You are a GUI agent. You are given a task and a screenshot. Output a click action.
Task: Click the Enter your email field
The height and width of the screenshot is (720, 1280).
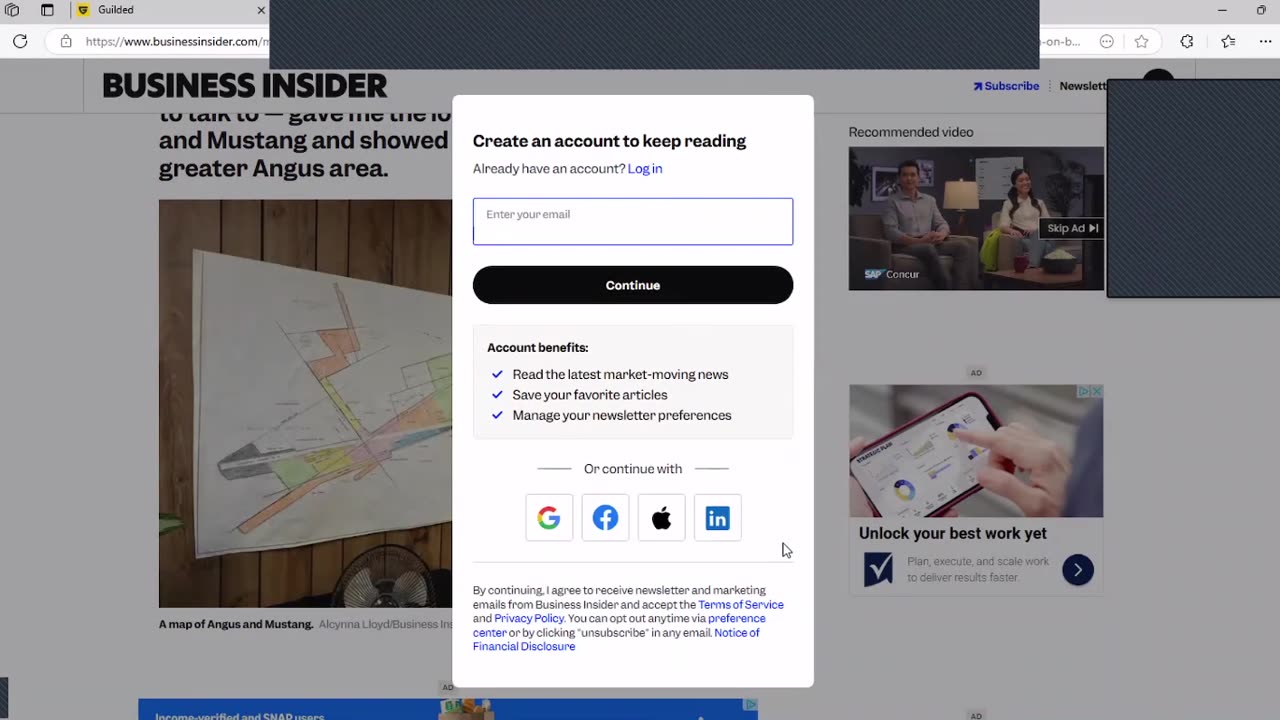[633, 221]
